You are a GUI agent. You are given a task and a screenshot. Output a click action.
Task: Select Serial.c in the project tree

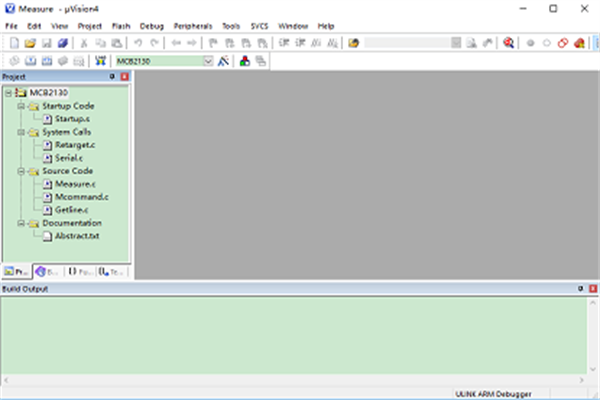(x=69, y=158)
